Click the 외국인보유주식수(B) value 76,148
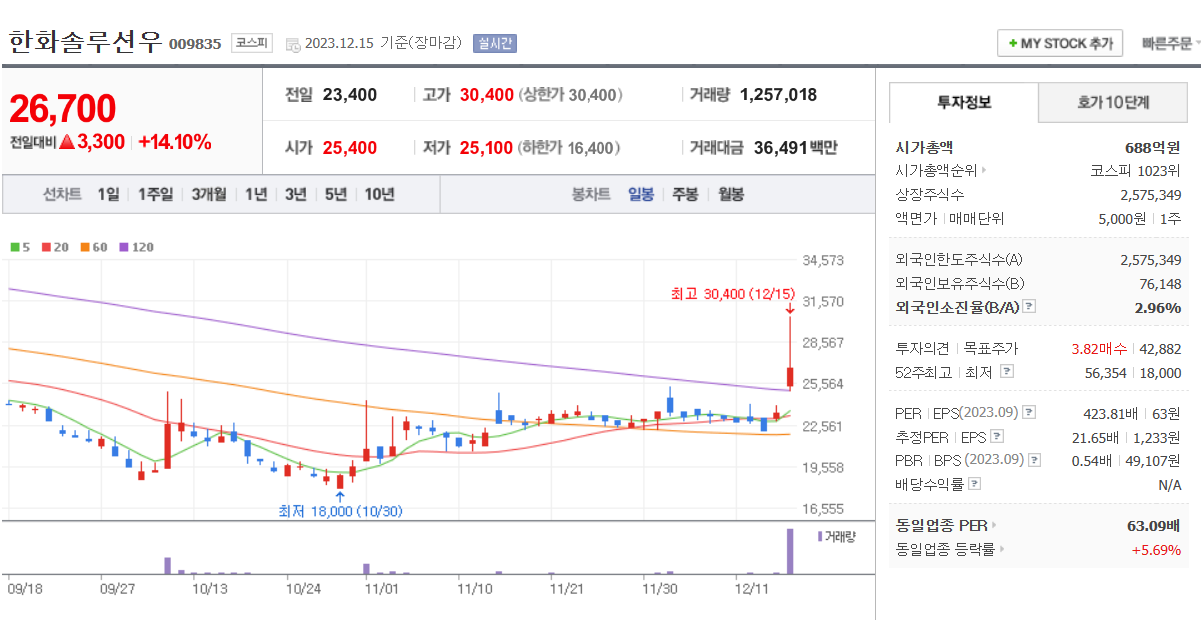 [x=1160, y=283]
